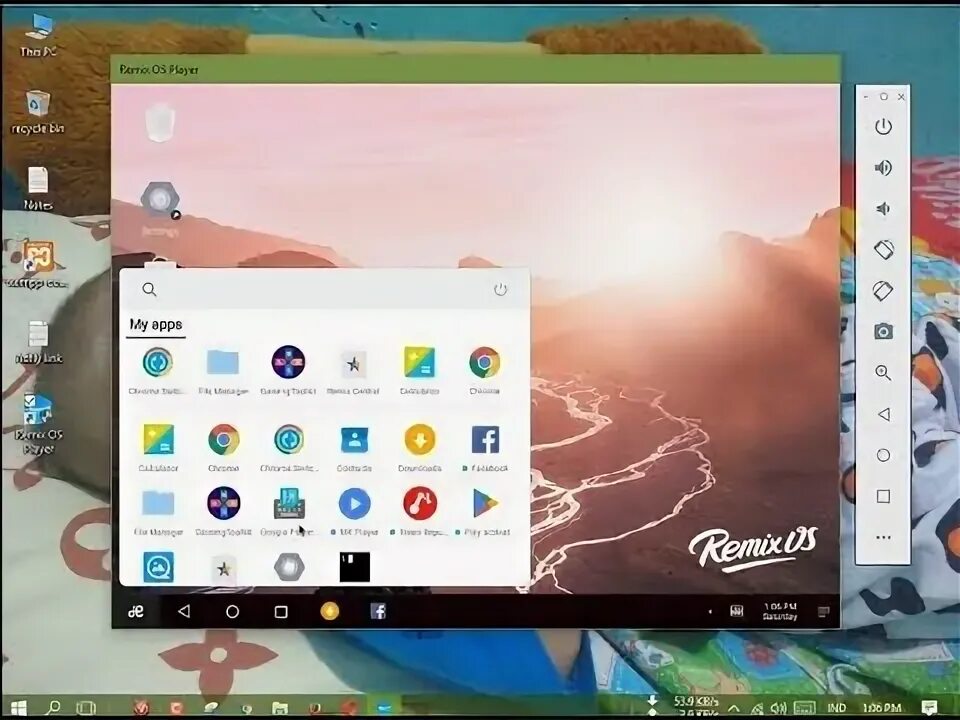Click the Remix taskbar clock
960x720 pixels.
pos(780,611)
